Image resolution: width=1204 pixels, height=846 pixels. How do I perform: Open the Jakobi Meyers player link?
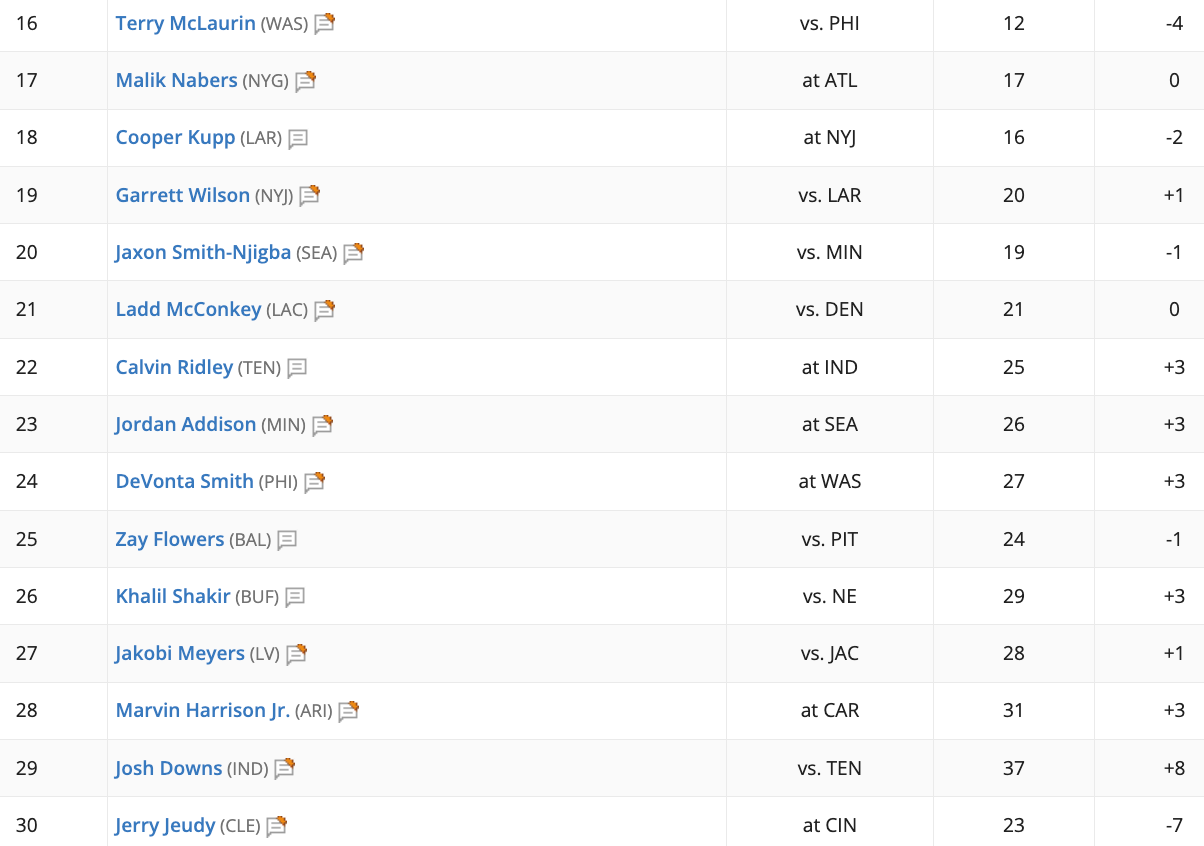180,653
